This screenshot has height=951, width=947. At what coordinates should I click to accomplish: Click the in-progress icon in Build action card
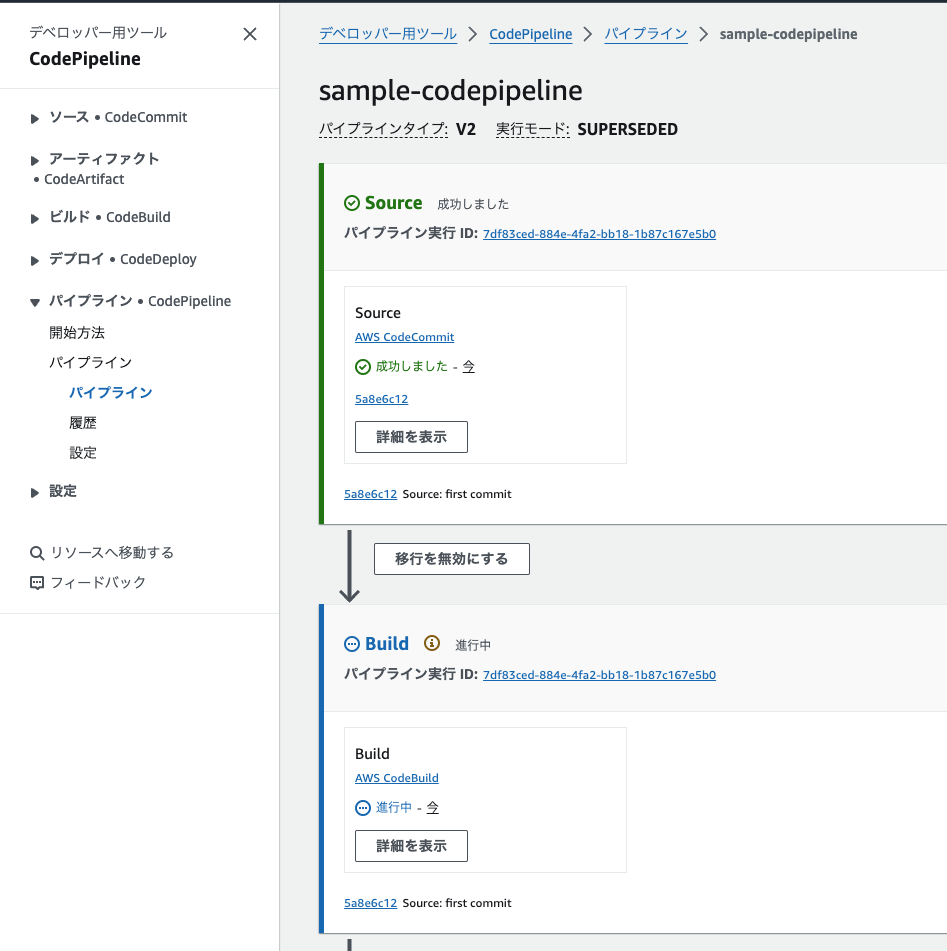point(363,808)
